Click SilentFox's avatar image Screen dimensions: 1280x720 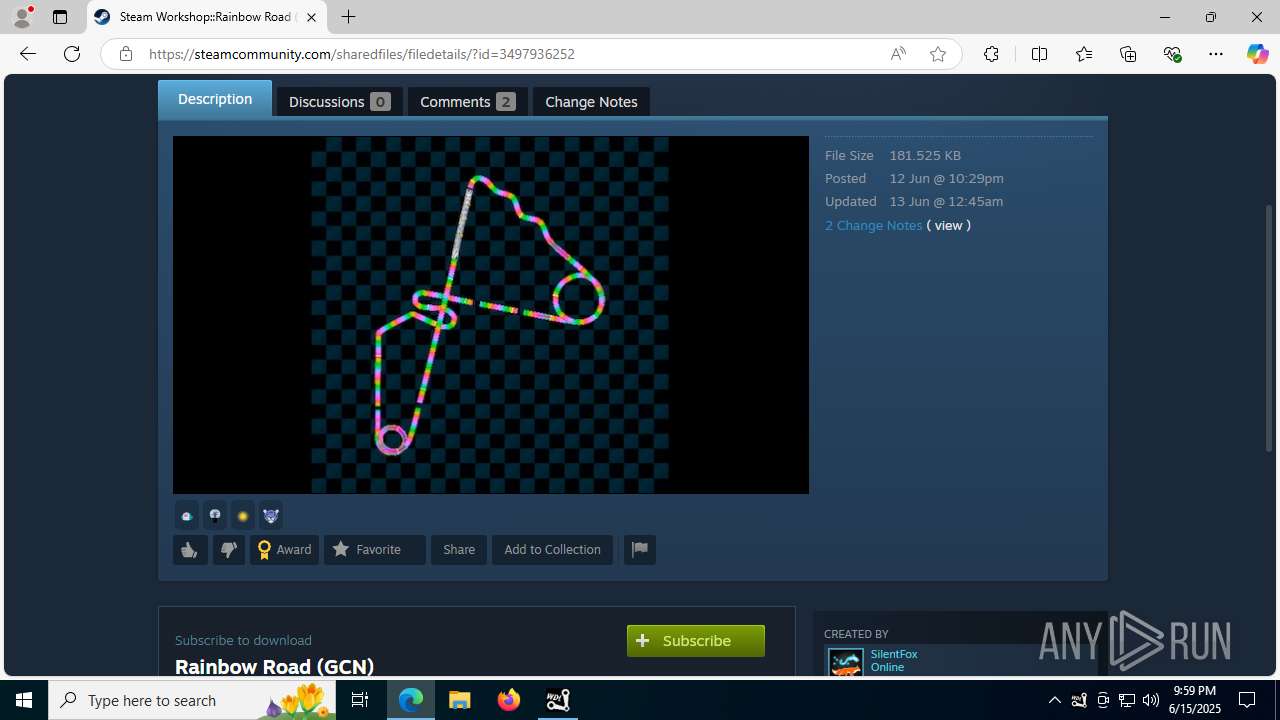pyautogui.click(x=845, y=662)
